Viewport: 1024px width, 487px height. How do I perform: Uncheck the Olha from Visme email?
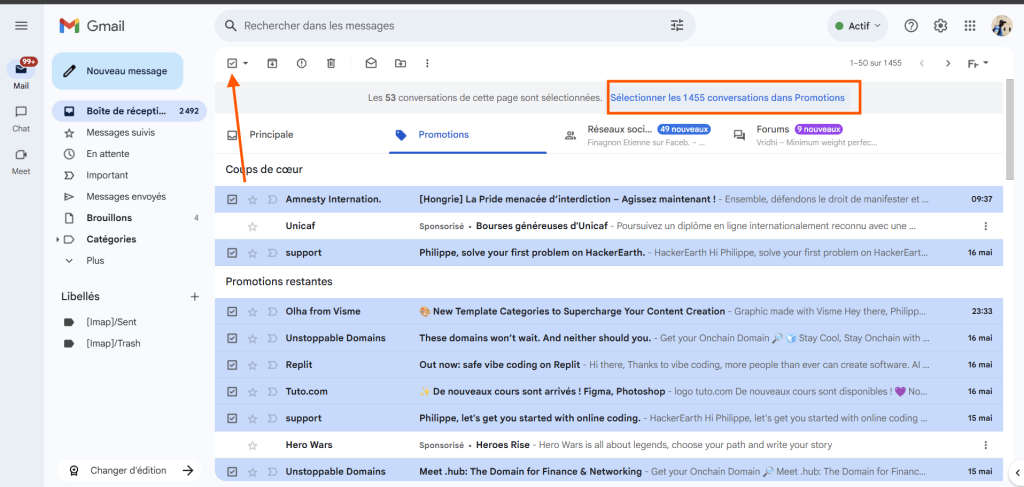click(232, 311)
